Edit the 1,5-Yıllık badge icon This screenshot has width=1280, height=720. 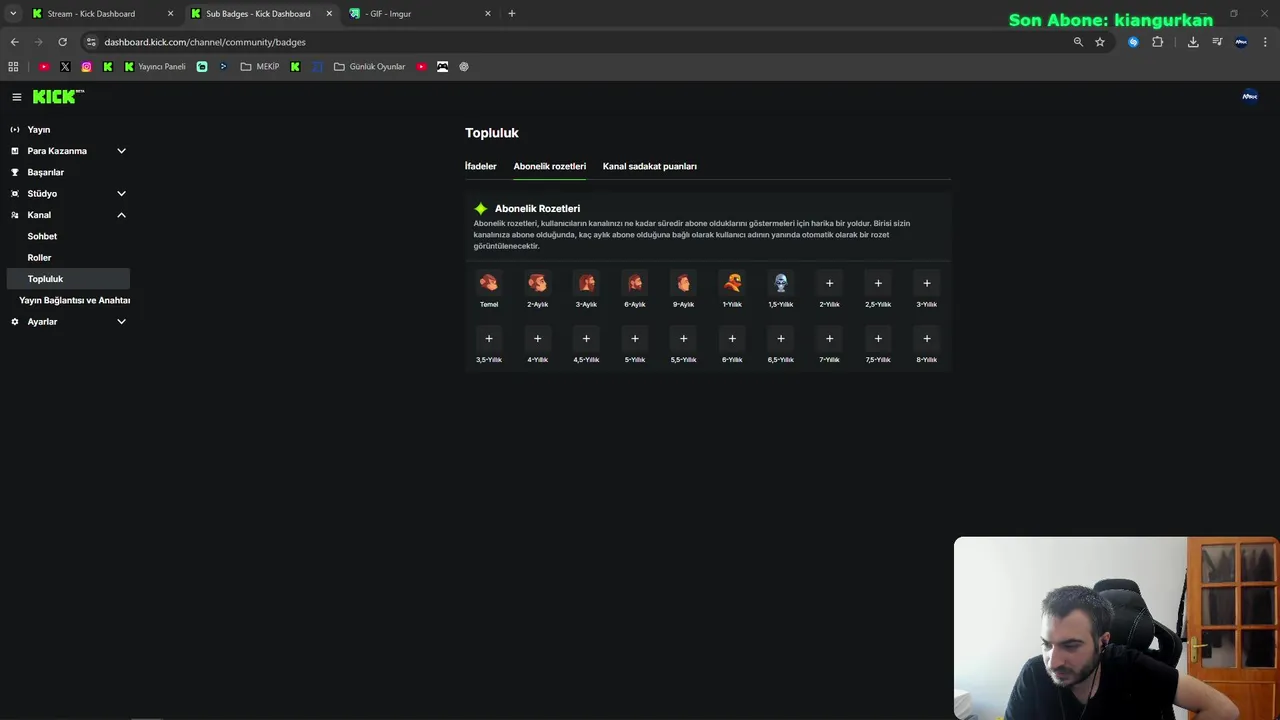(781, 283)
